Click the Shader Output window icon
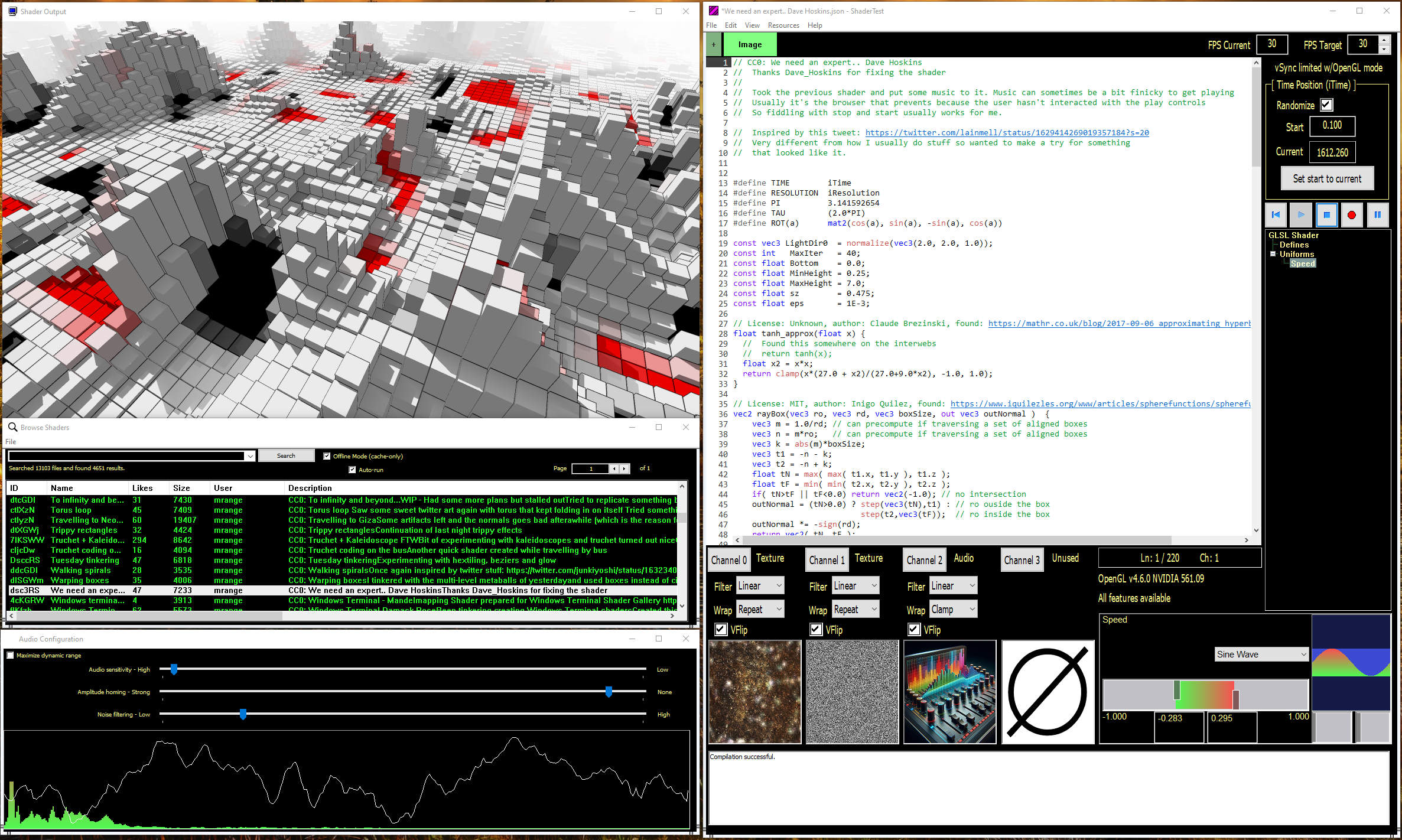The image size is (1402, 840). (12, 11)
